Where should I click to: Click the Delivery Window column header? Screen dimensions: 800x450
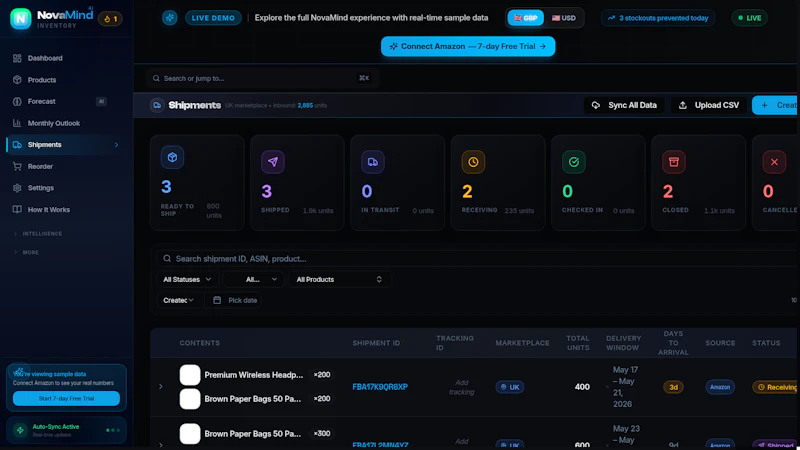623,343
